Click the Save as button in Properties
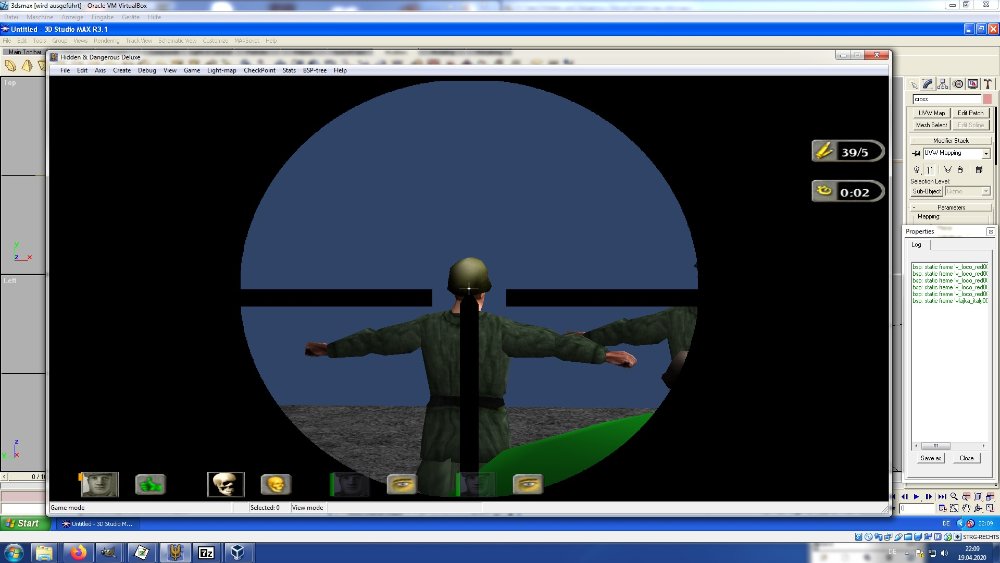This screenshot has height=563, width=1000. (930, 458)
